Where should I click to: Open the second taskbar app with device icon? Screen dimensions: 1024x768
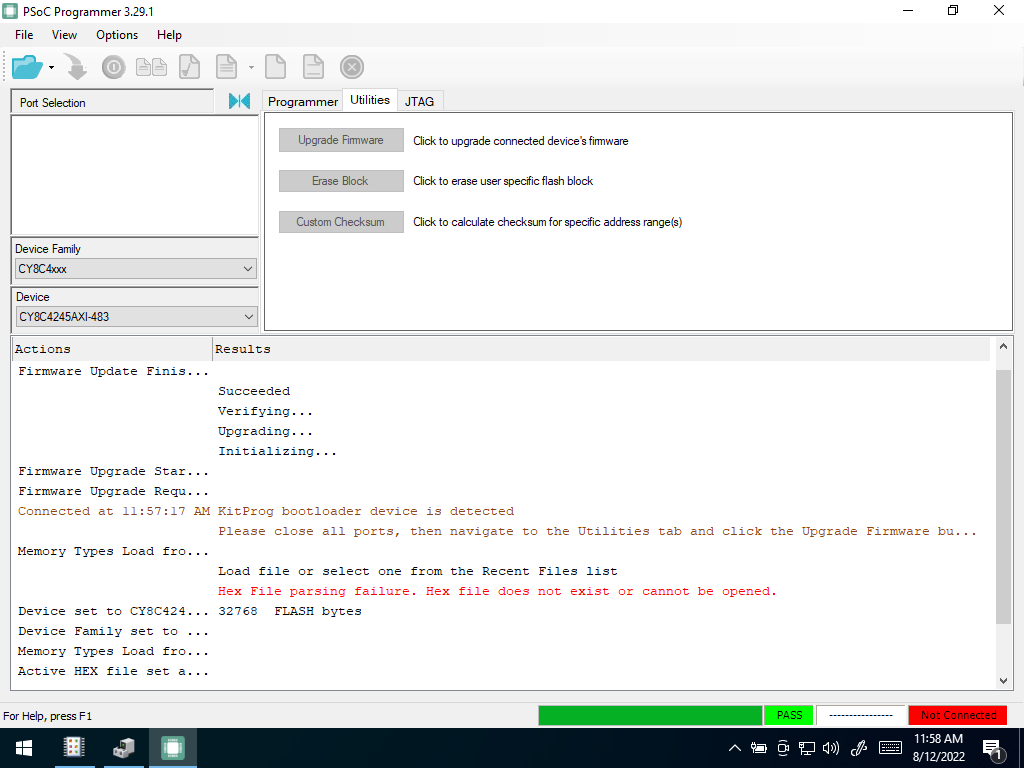[123, 748]
